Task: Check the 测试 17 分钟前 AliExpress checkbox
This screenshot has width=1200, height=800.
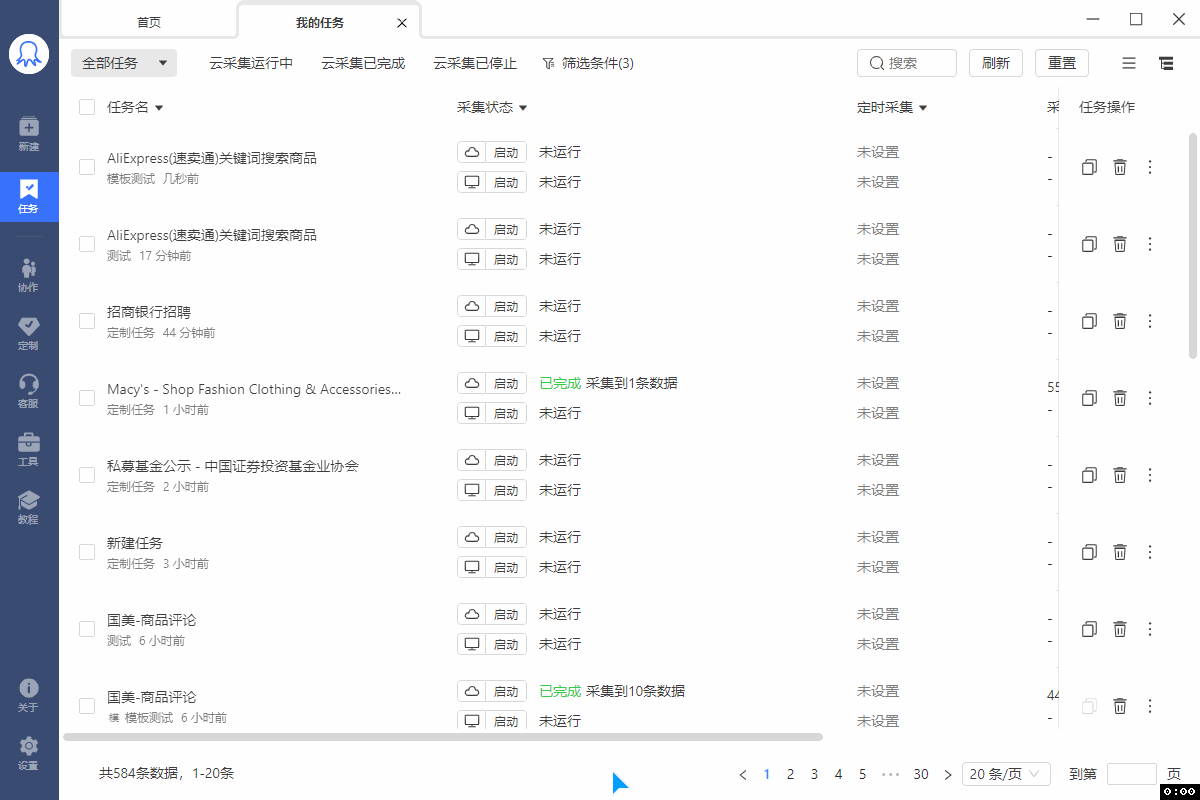Action: coord(87,244)
